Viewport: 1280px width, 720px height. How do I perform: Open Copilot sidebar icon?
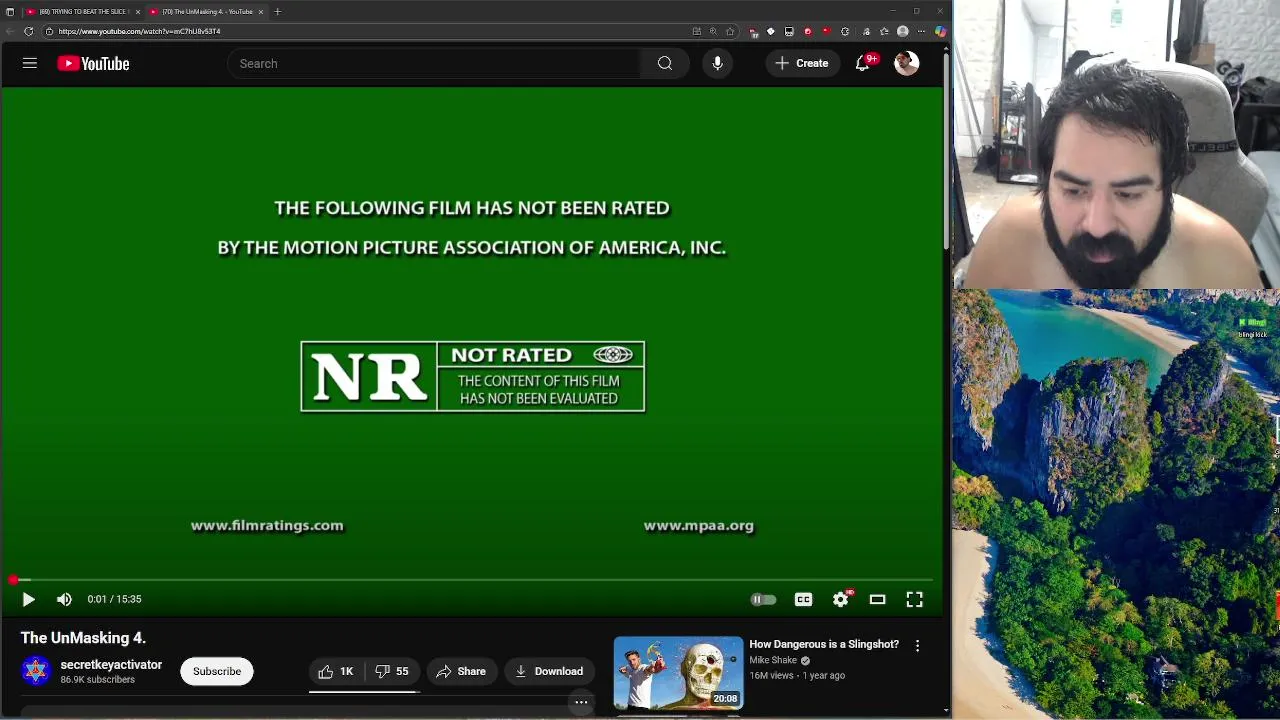(x=940, y=31)
